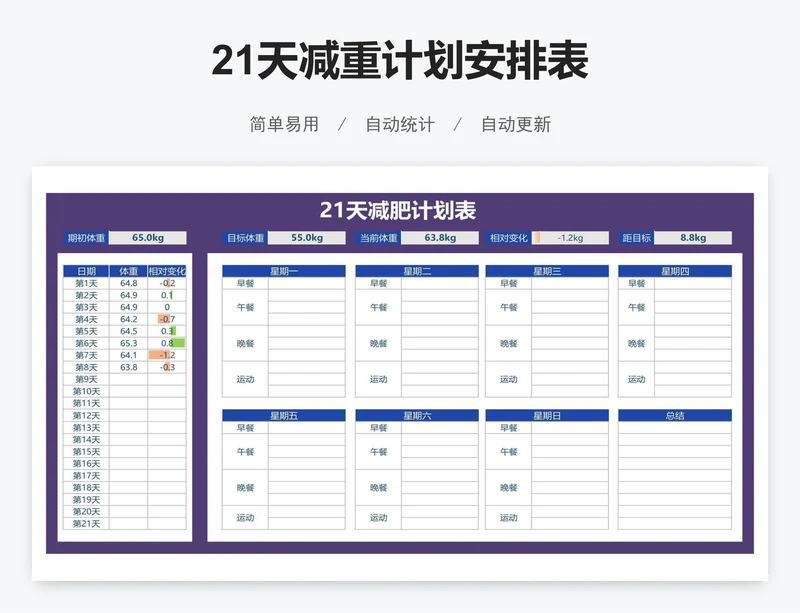Select the 日期 column header
The height and width of the screenshot is (613, 800).
click(86, 271)
